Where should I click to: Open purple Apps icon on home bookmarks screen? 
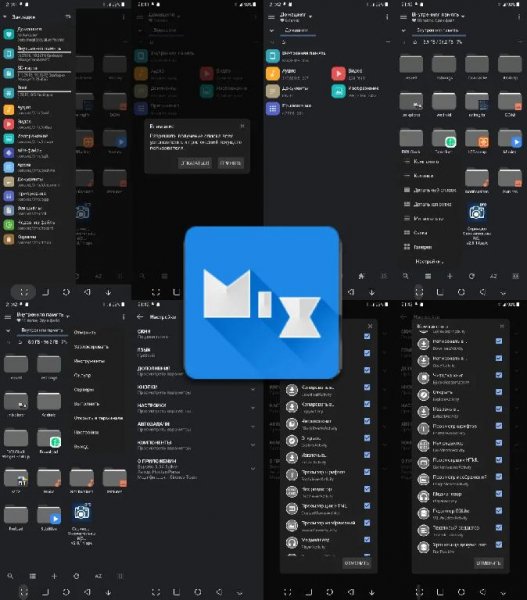pyautogui.click(x=273, y=109)
